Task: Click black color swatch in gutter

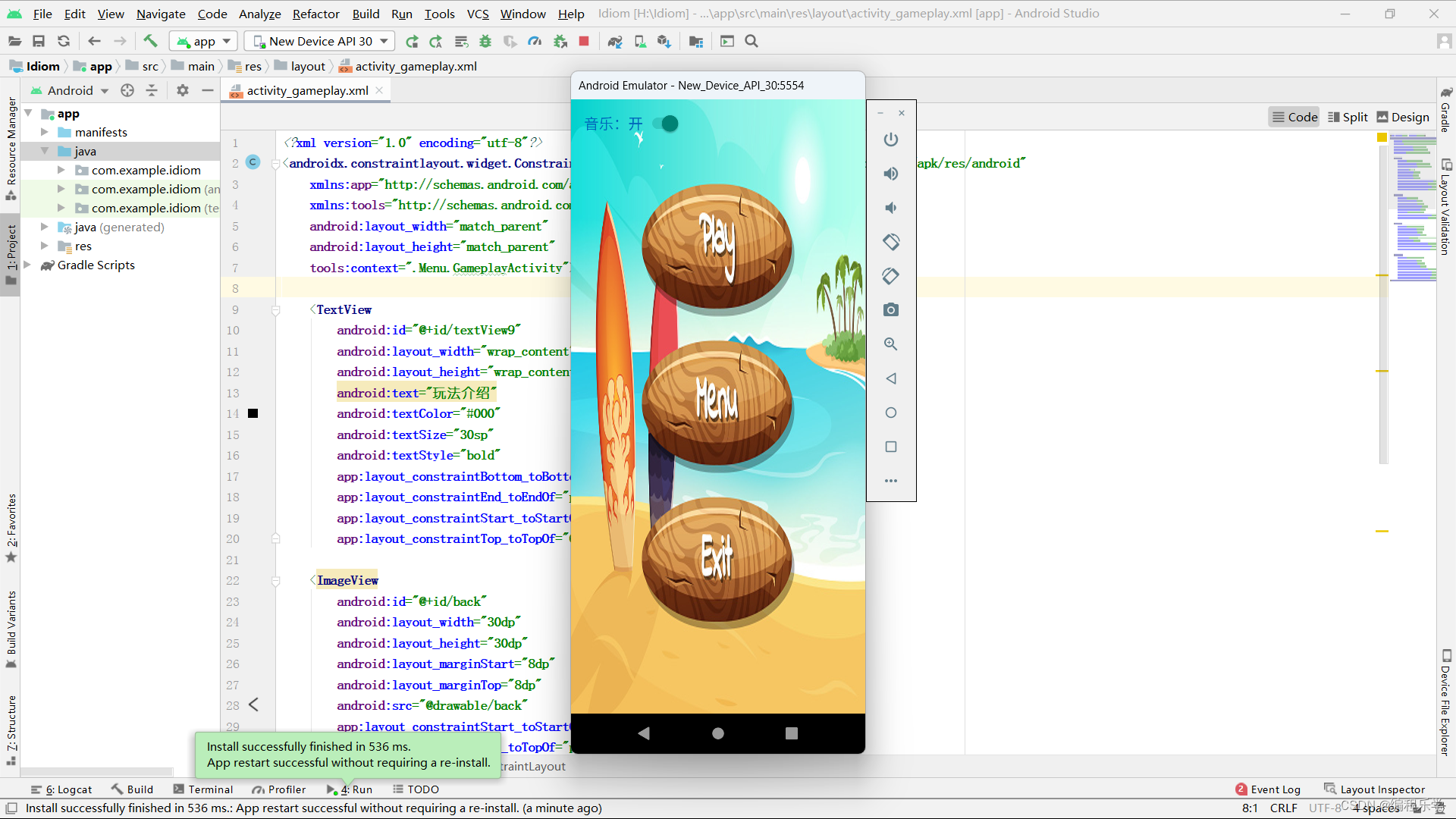Action: [x=253, y=413]
